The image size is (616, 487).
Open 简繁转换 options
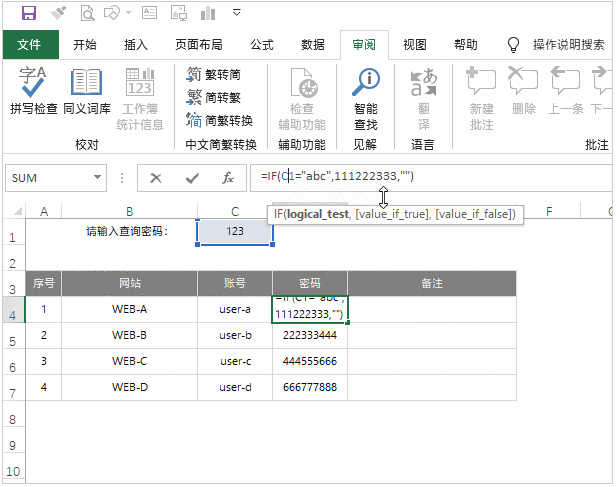(x=219, y=121)
